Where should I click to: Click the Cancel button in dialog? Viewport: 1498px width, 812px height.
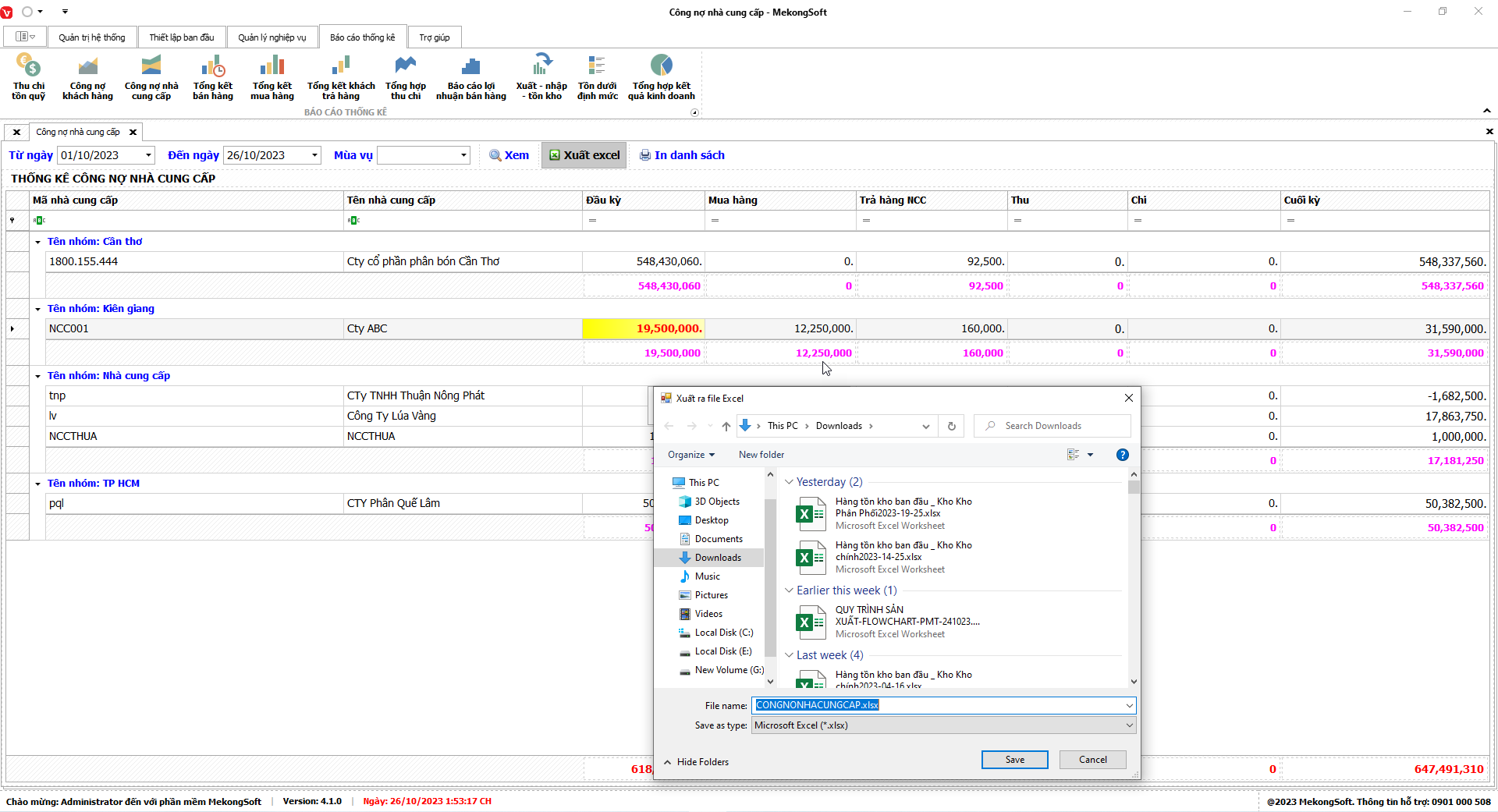point(1092,760)
